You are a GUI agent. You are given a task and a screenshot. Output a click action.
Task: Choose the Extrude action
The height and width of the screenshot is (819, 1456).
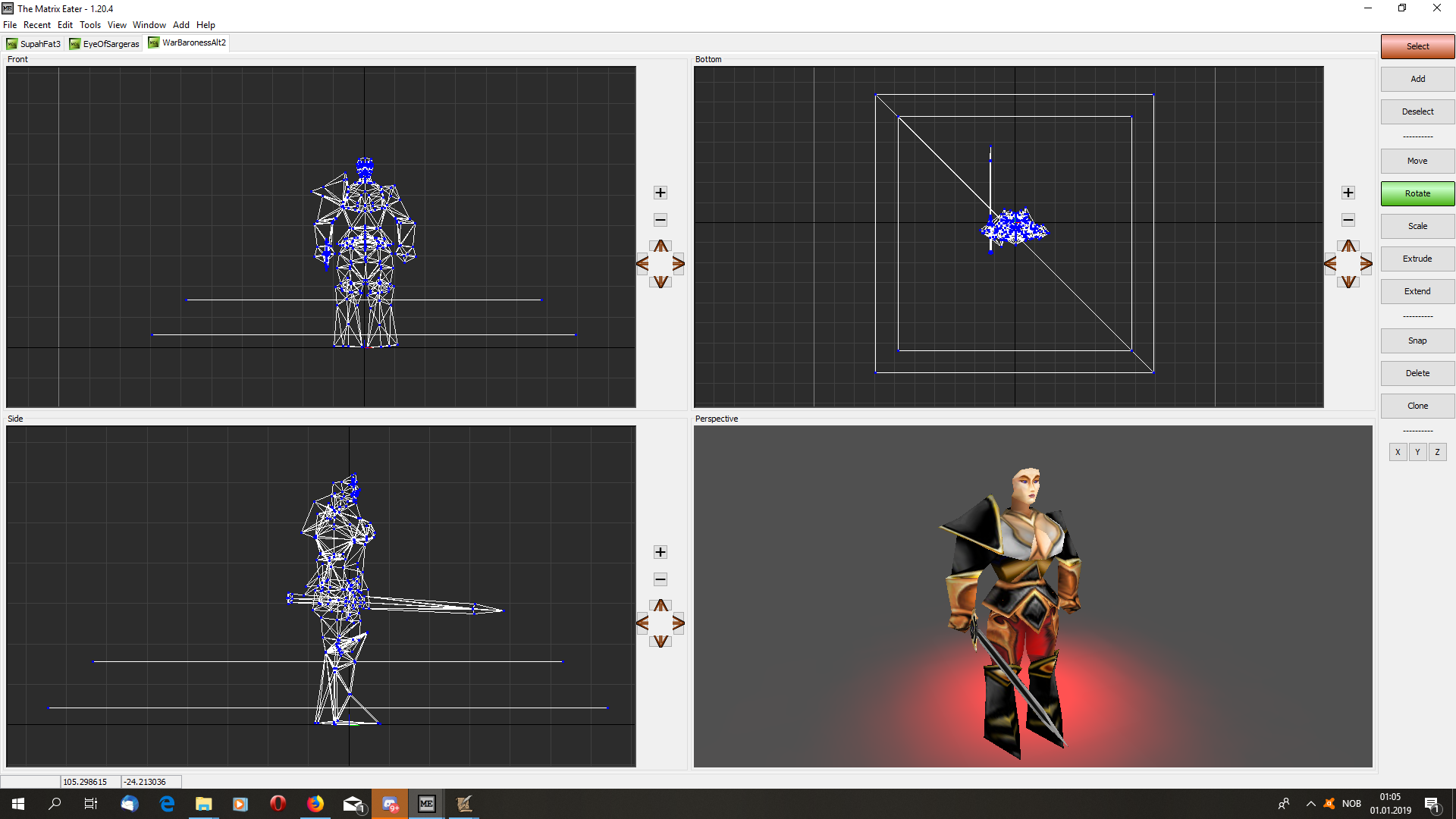1417,259
